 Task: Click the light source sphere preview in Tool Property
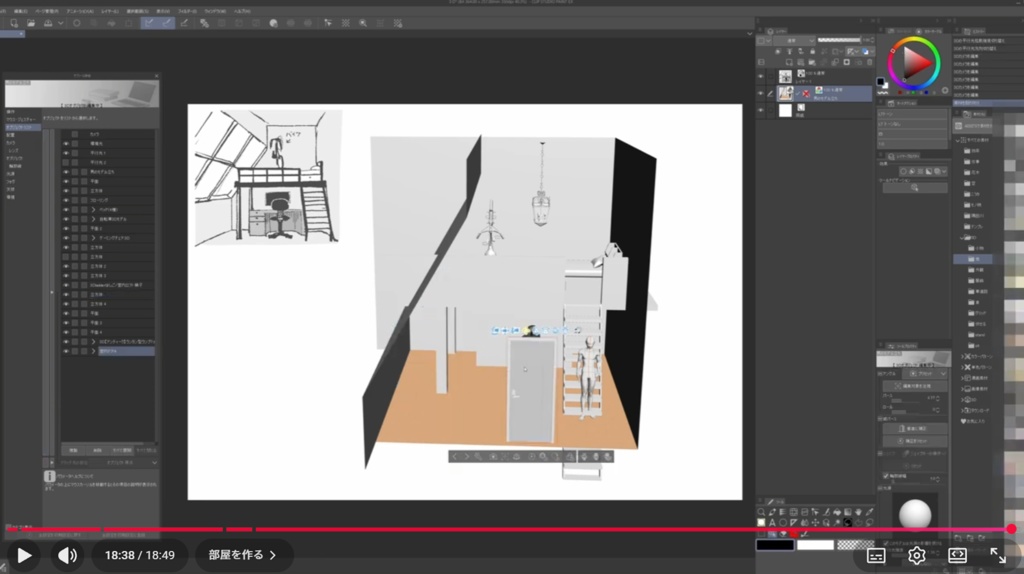[915, 514]
